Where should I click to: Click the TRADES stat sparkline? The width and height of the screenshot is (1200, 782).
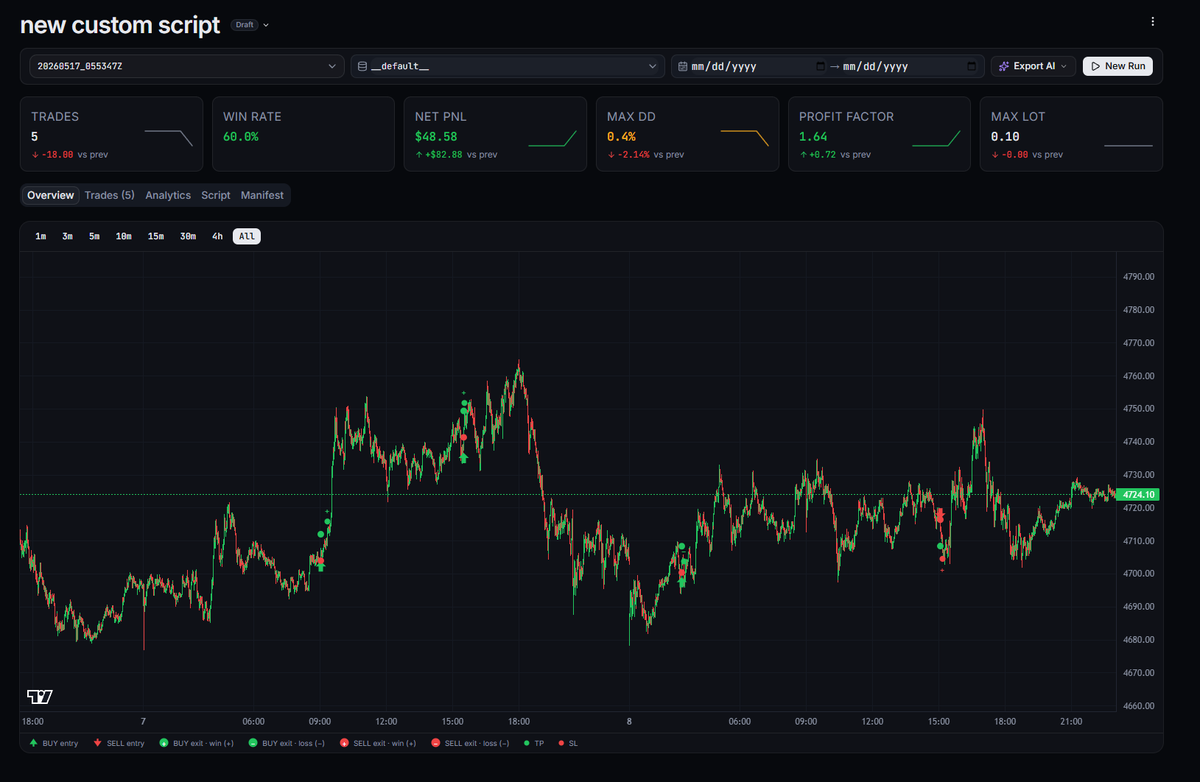click(x=168, y=138)
